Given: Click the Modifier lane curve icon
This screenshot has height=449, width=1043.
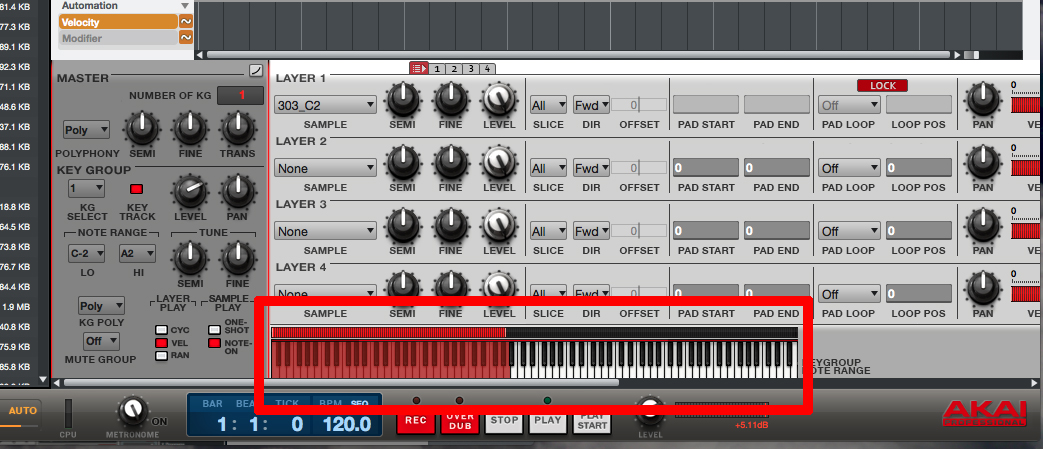Looking at the screenshot, I should [186, 38].
